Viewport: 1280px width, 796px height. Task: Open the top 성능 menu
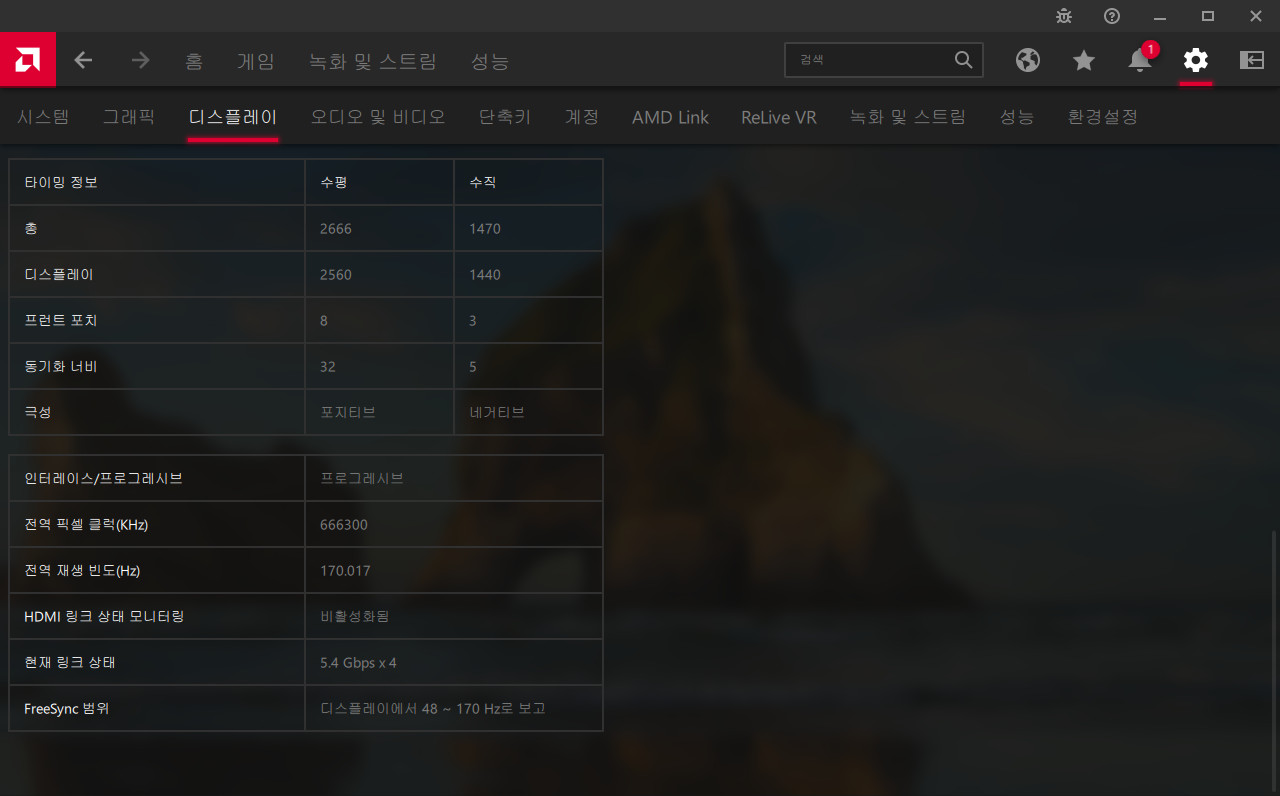pyautogui.click(x=490, y=61)
